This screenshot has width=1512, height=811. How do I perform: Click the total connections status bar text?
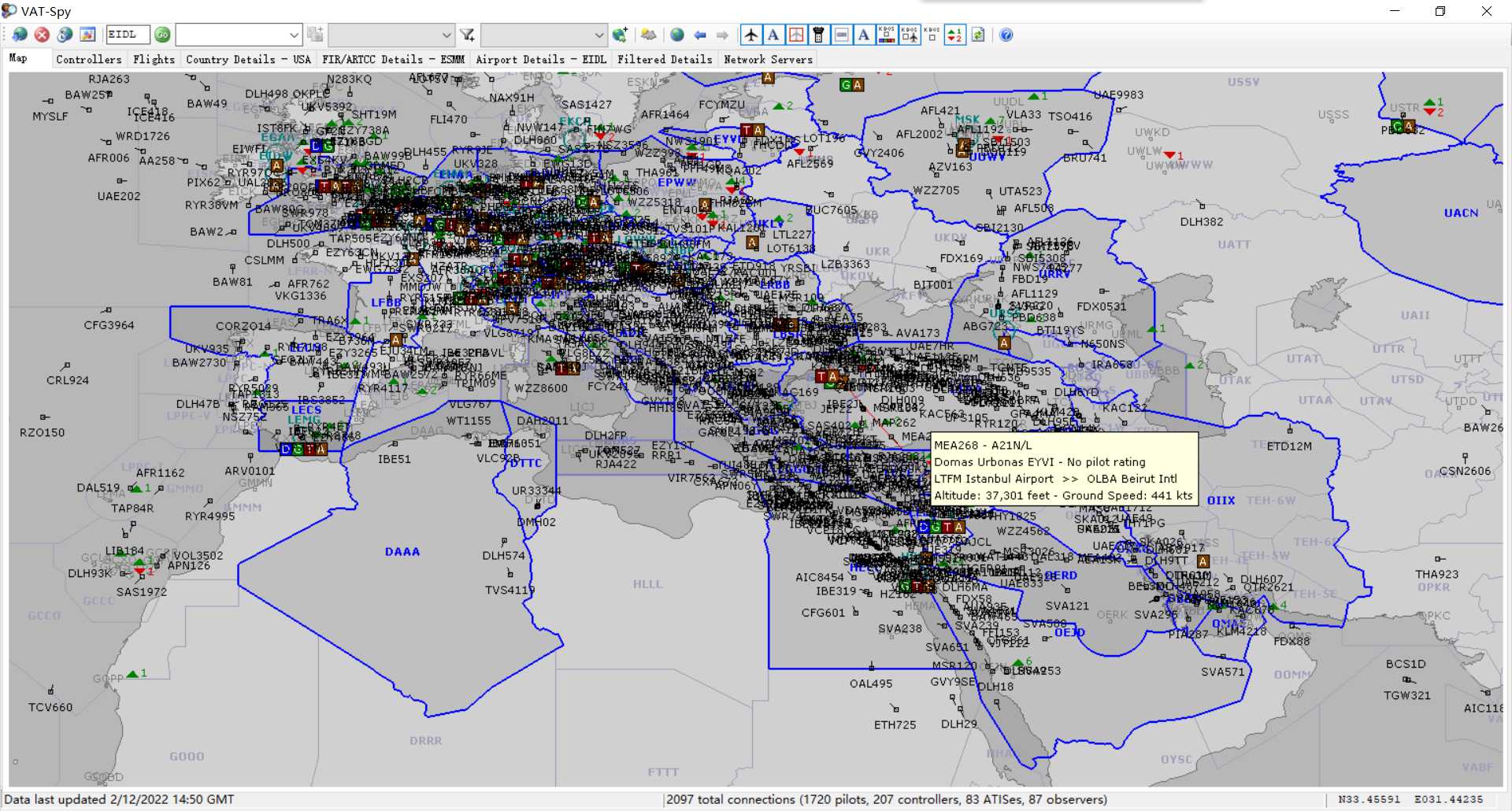(887, 799)
